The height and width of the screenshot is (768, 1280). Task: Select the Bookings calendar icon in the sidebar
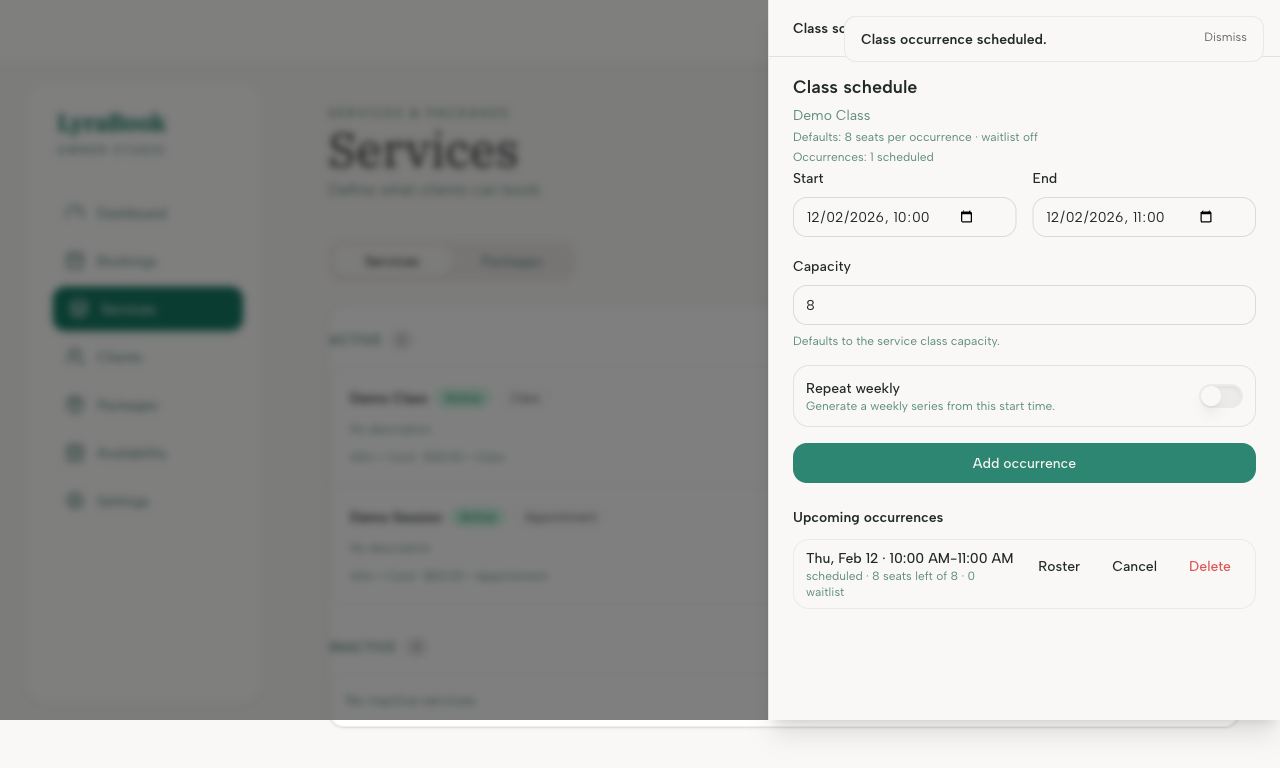click(75, 261)
